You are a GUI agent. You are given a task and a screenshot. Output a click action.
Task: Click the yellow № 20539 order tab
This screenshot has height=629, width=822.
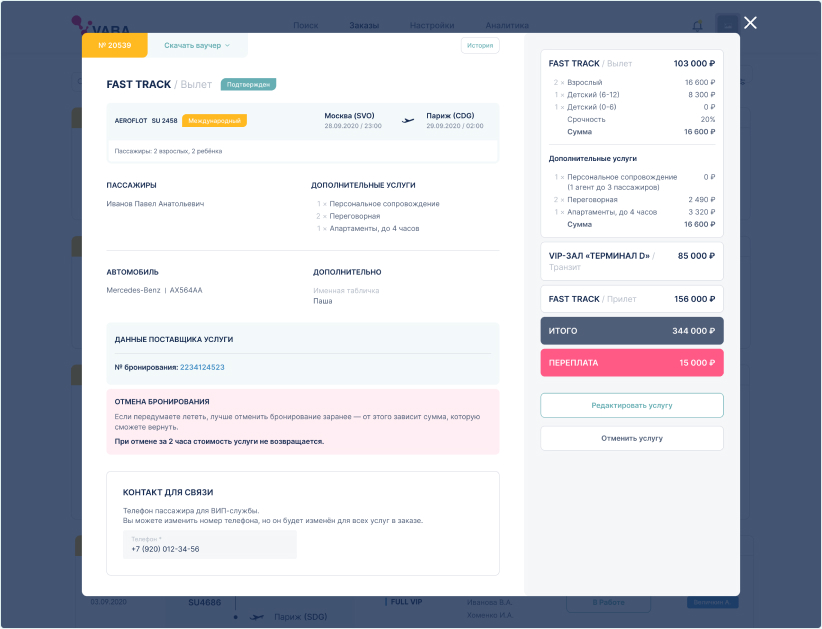(x=115, y=45)
